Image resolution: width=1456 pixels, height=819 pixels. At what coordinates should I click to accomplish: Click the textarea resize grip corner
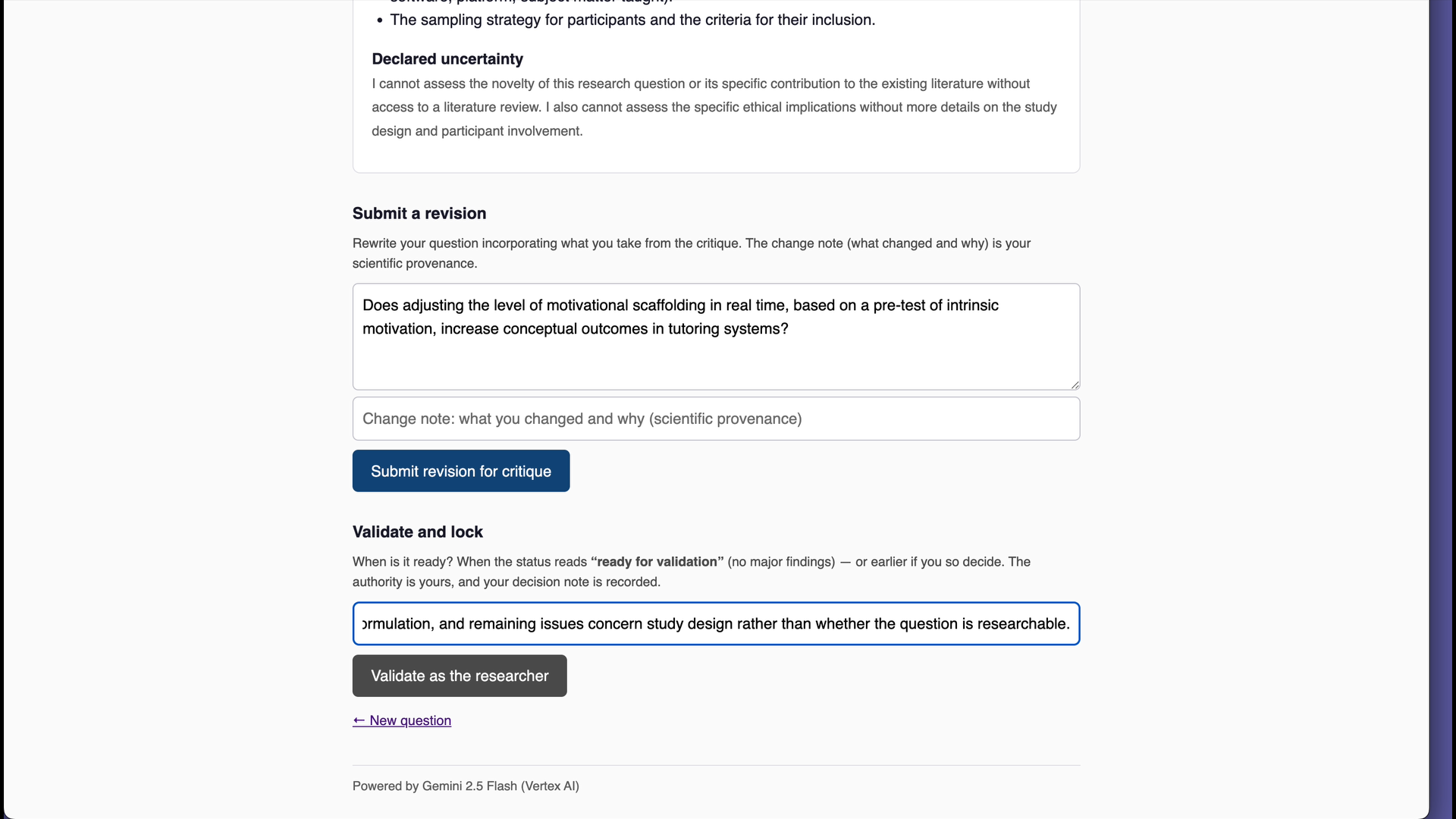point(1075,384)
